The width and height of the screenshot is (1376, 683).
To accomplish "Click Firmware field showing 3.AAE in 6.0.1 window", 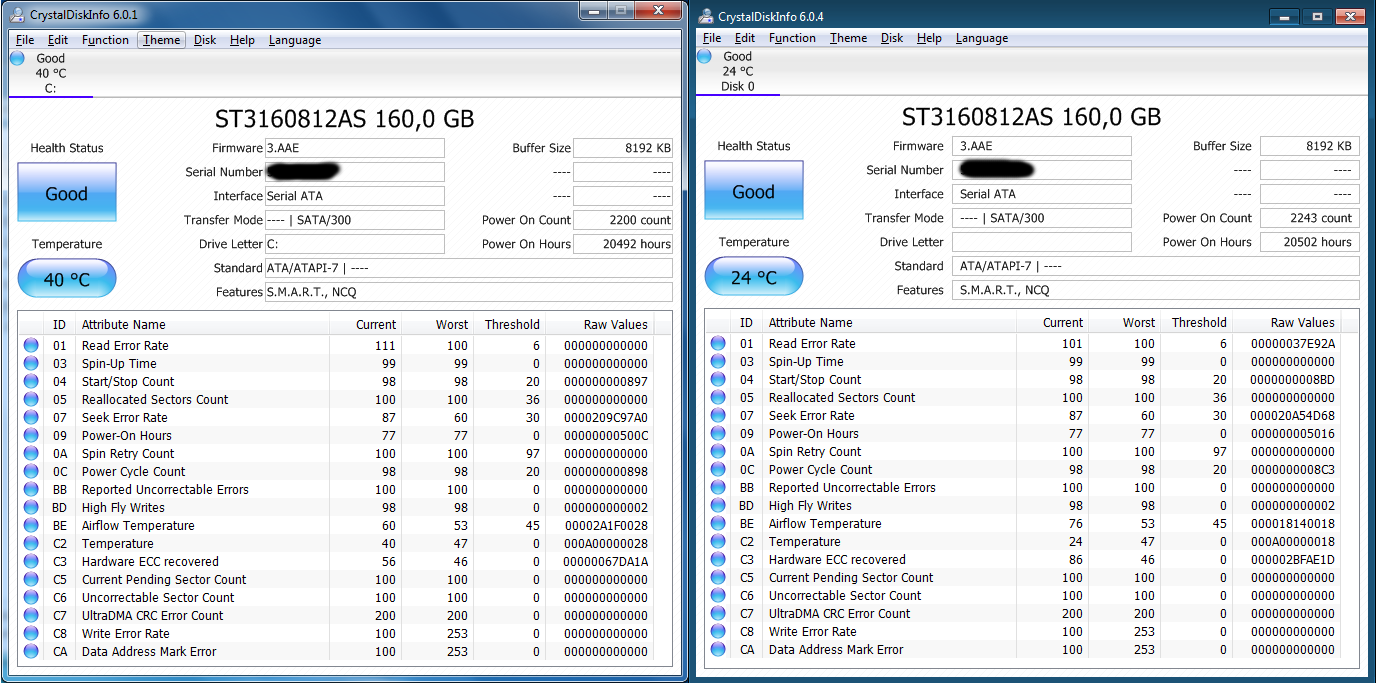I will click(355, 148).
